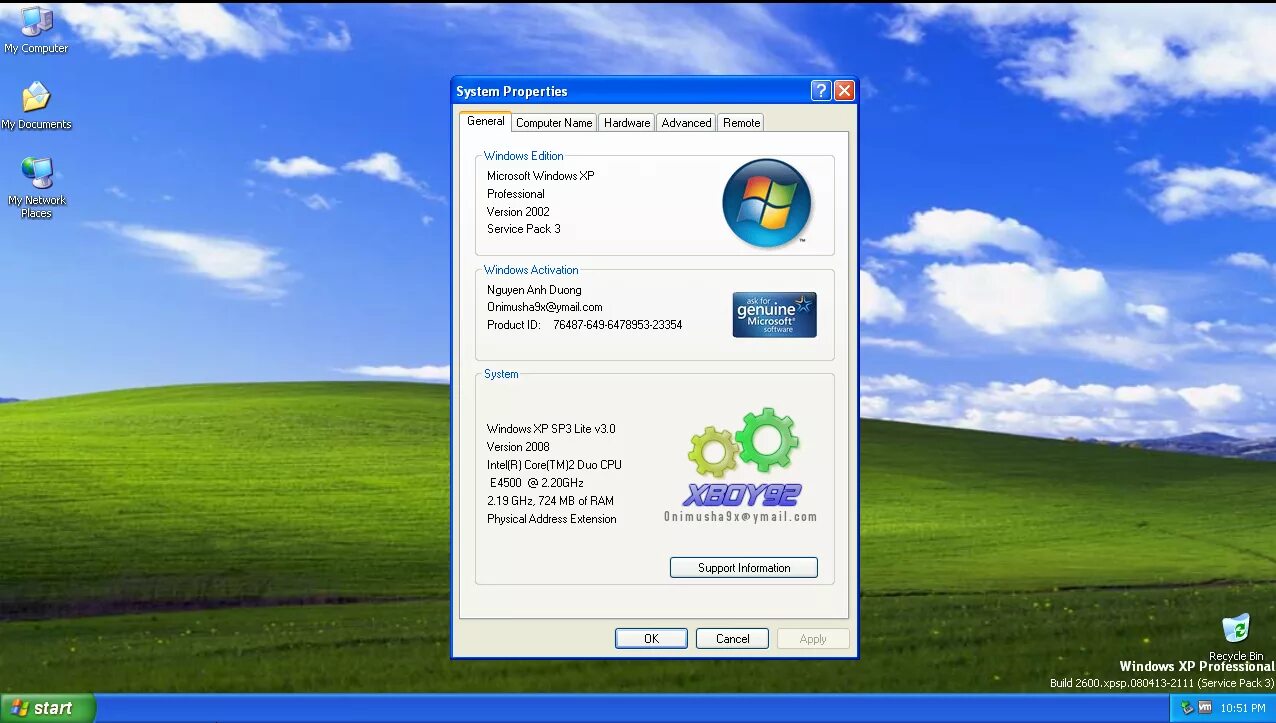The height and width of the screenshot is (723, 1276).
Task: Click the Microsoft Windows XP text
Action: pyautogui.click(x=541, y=176)
